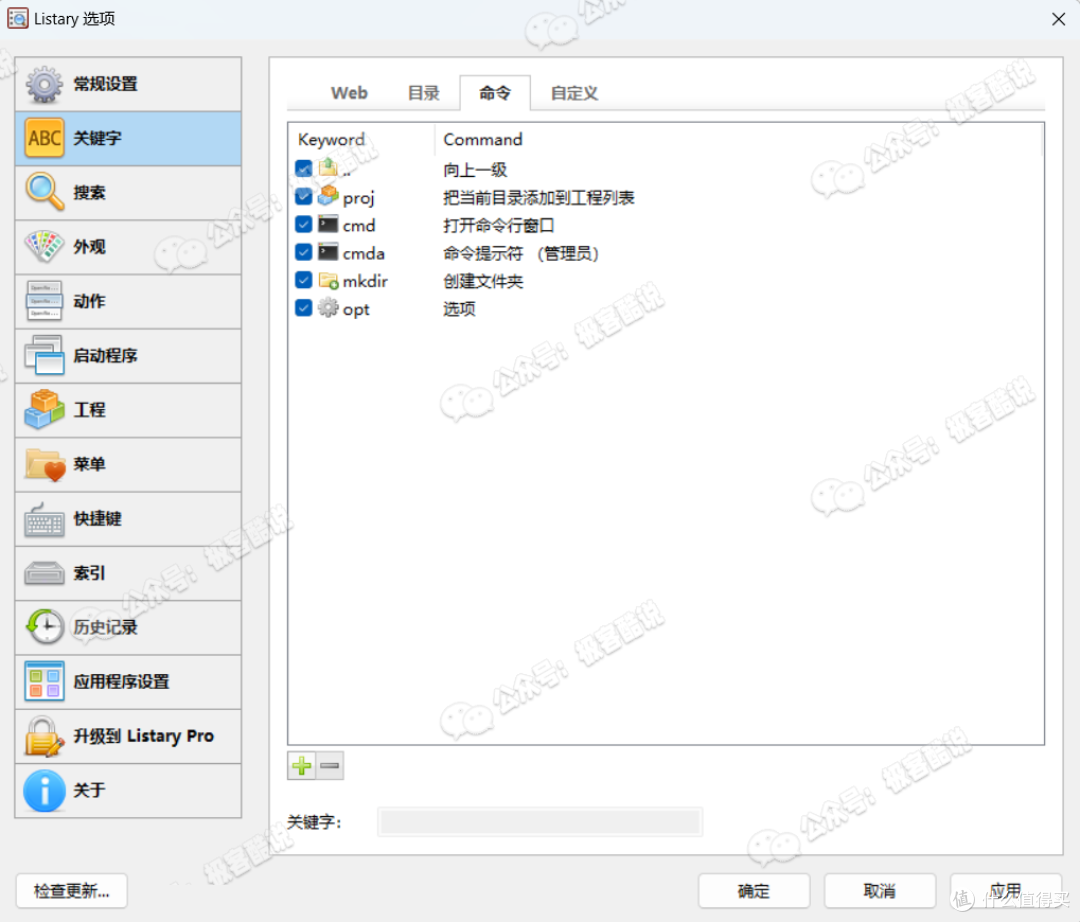Select the 创建文件夹 command text
The image size is (1080, 922).
[483, 281]
